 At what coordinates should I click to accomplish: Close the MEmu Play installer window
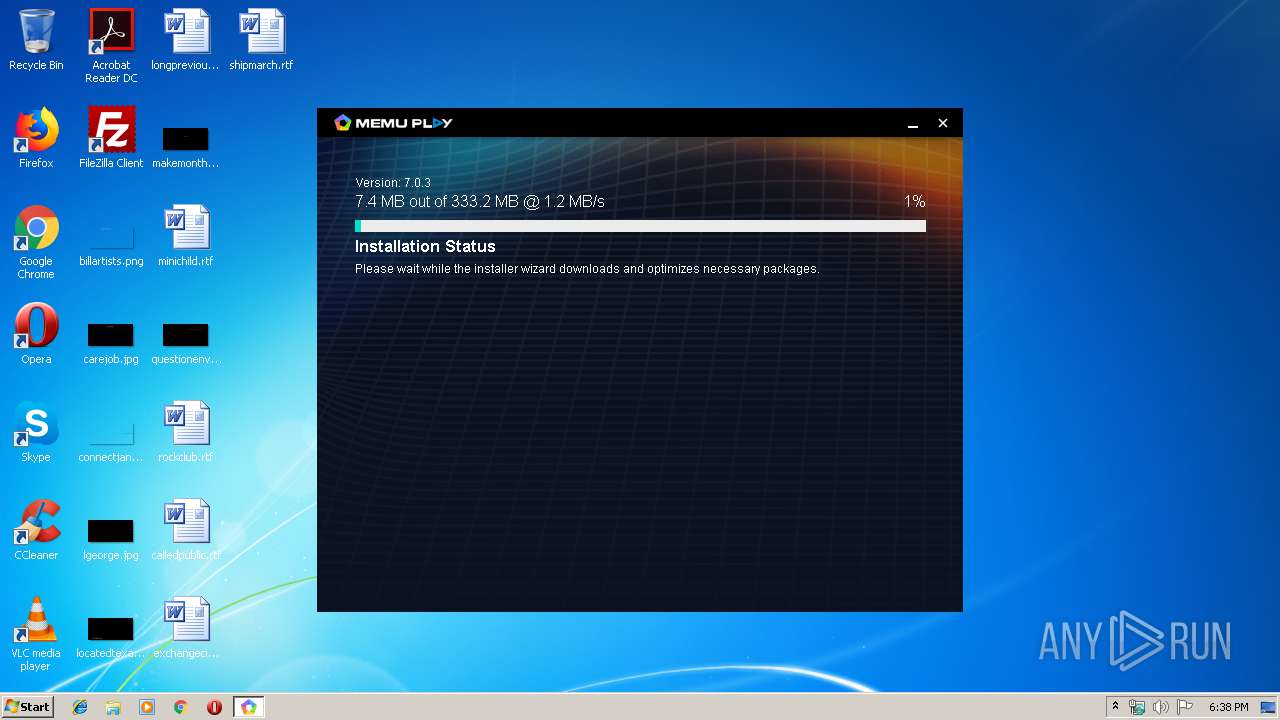click(x=942, y=123)
